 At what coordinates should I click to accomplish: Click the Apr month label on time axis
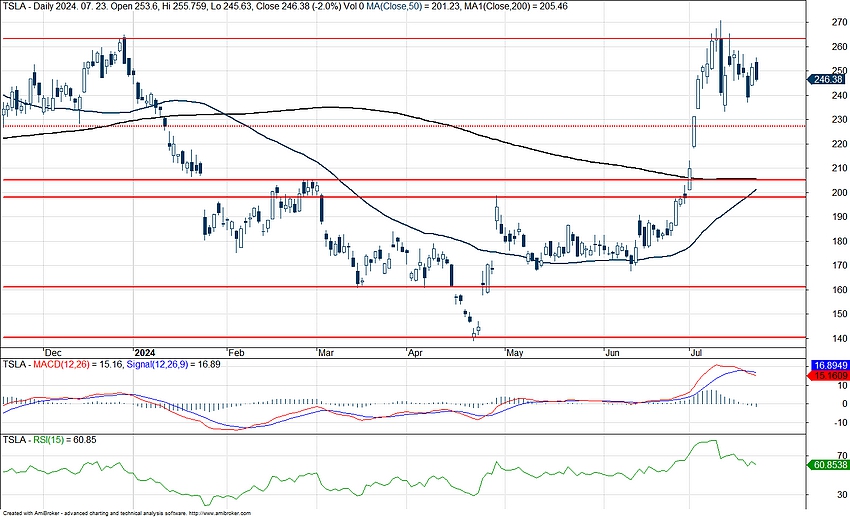tap(415, 353)
